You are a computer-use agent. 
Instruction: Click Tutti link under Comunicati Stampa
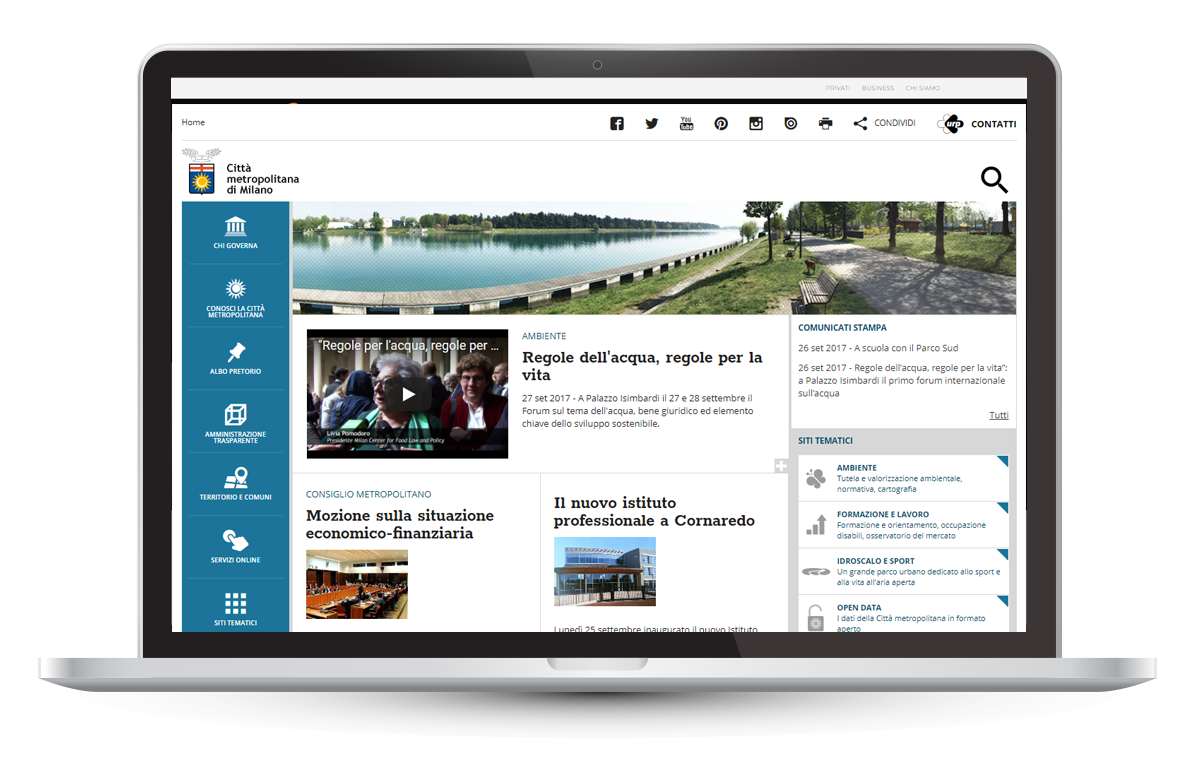998,415
